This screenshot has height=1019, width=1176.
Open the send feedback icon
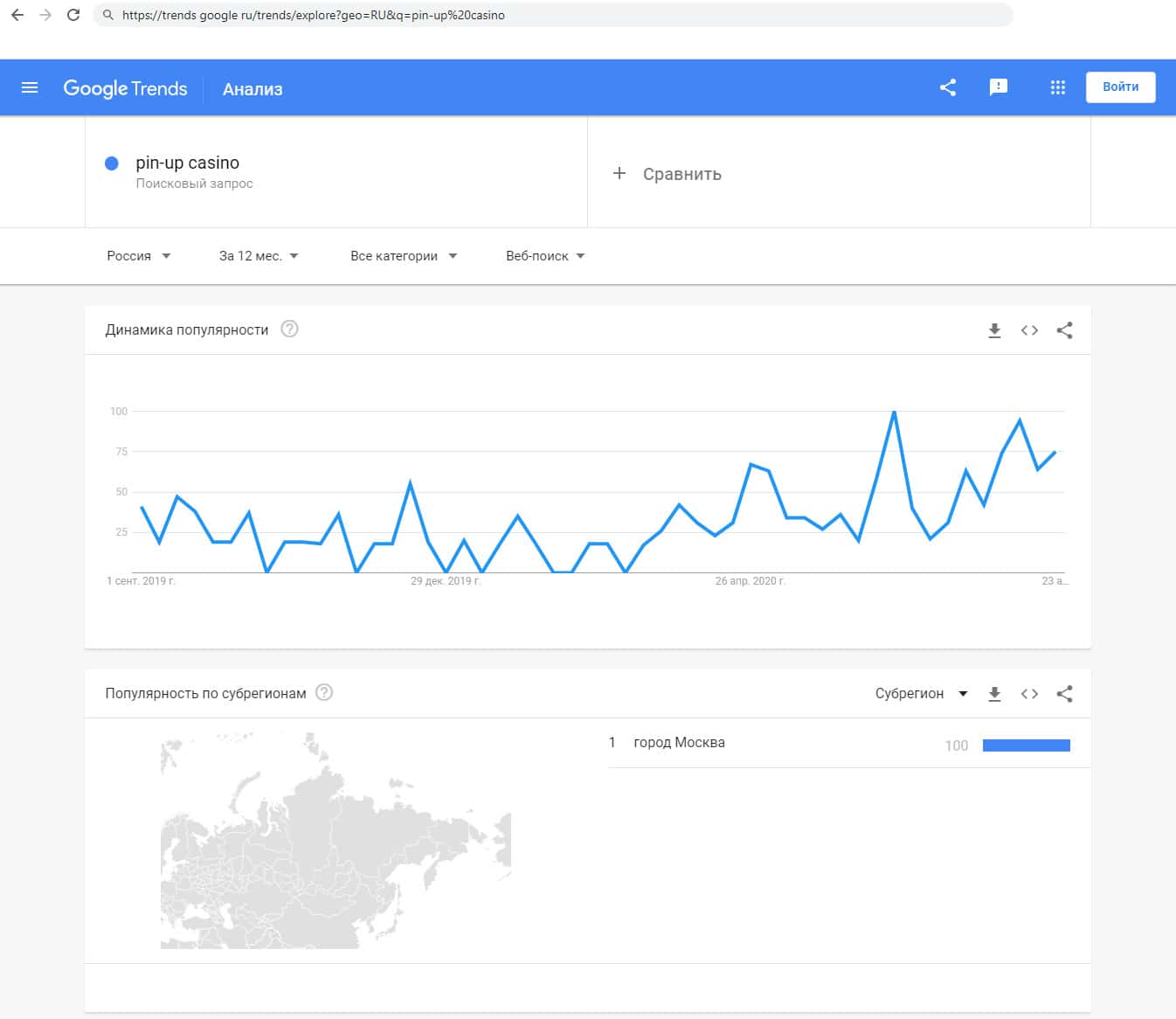(998, 87)
